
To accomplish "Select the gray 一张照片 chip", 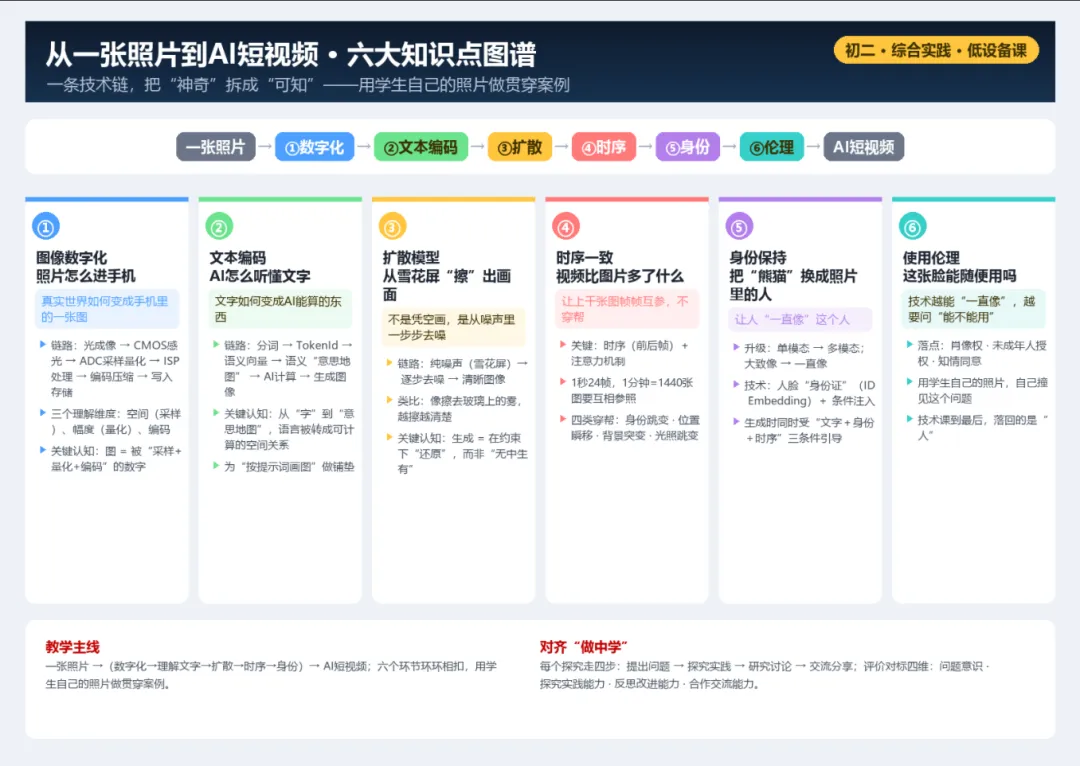I will click(216, 147).
